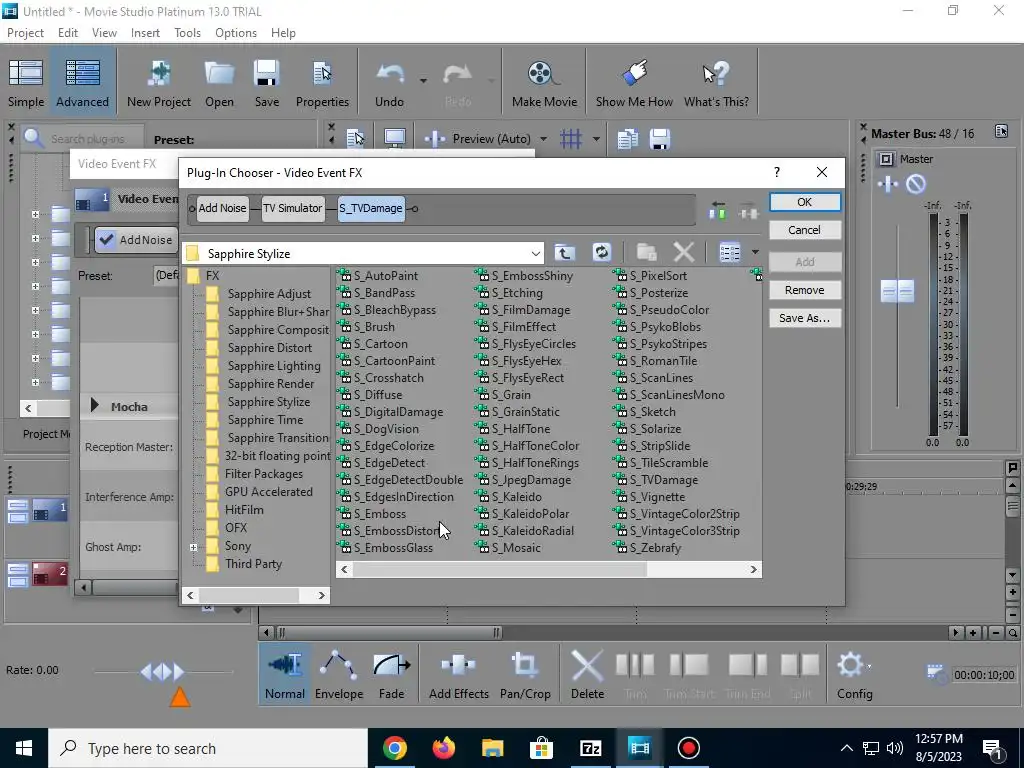Open Chrome from taskbar
The height and width of the screenshot is (768, 1024).
(x=395, y=748)
